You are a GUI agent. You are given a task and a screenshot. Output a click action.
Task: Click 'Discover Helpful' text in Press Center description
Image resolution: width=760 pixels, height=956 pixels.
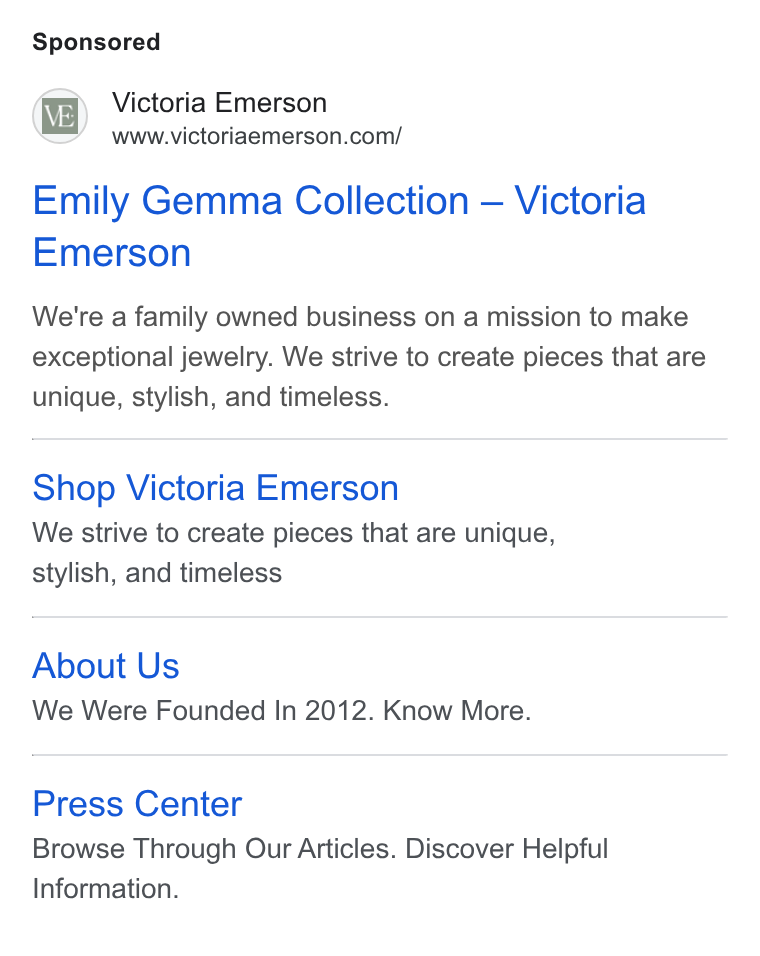[x=506, y=849]
